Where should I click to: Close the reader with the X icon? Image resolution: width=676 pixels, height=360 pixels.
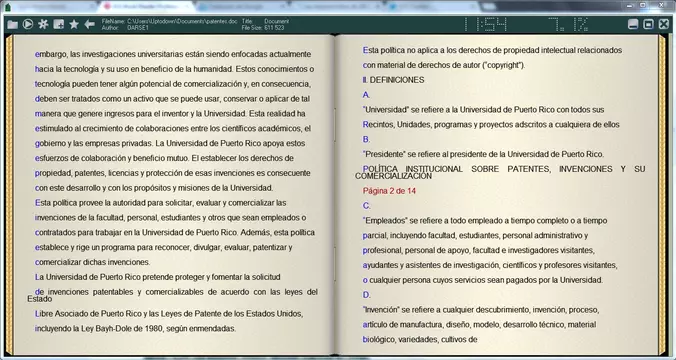click(x=664, y=24)
